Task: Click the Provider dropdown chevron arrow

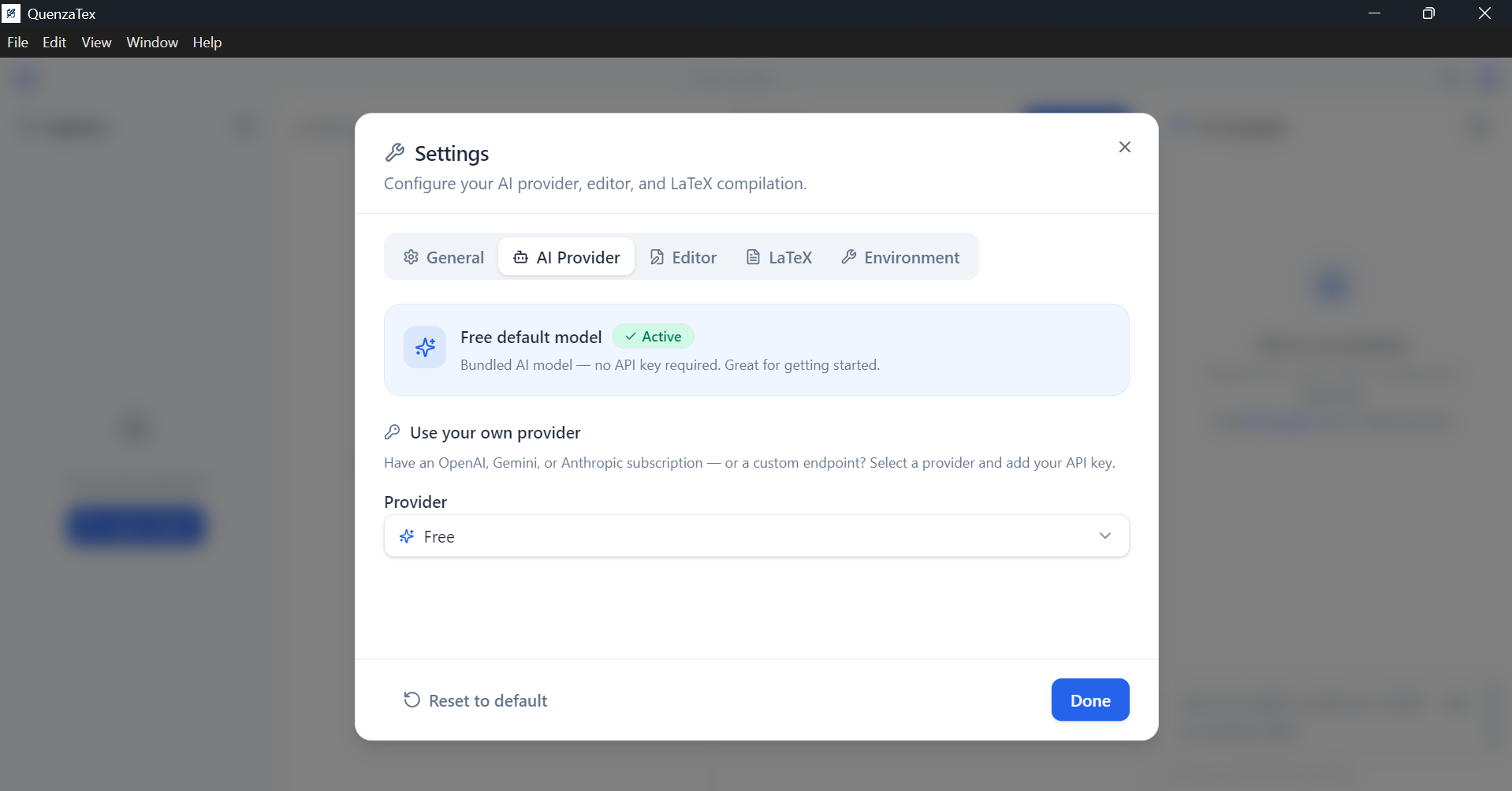Action: 1104,536
